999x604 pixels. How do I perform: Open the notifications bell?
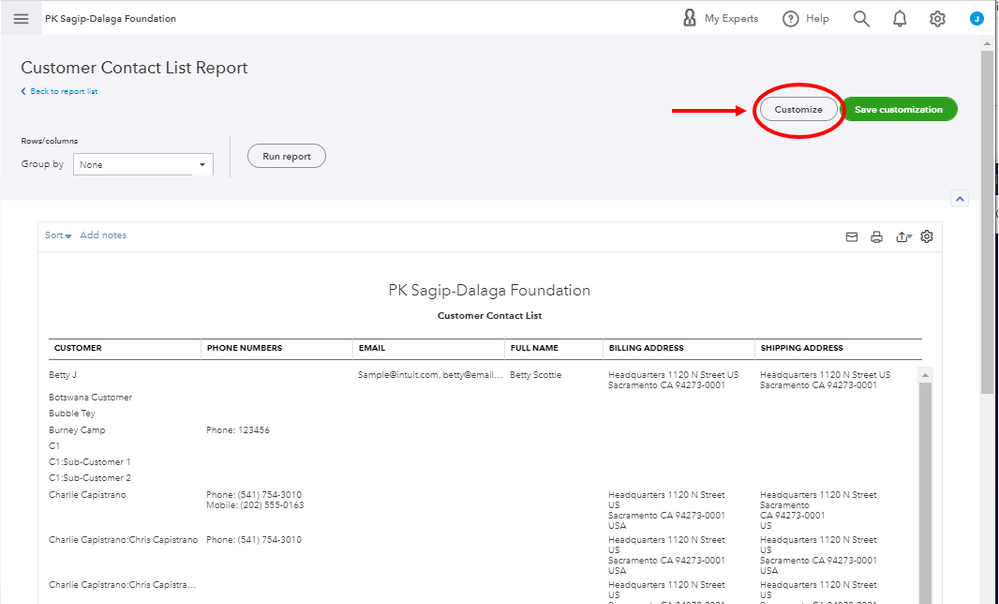tap(899, 19)
